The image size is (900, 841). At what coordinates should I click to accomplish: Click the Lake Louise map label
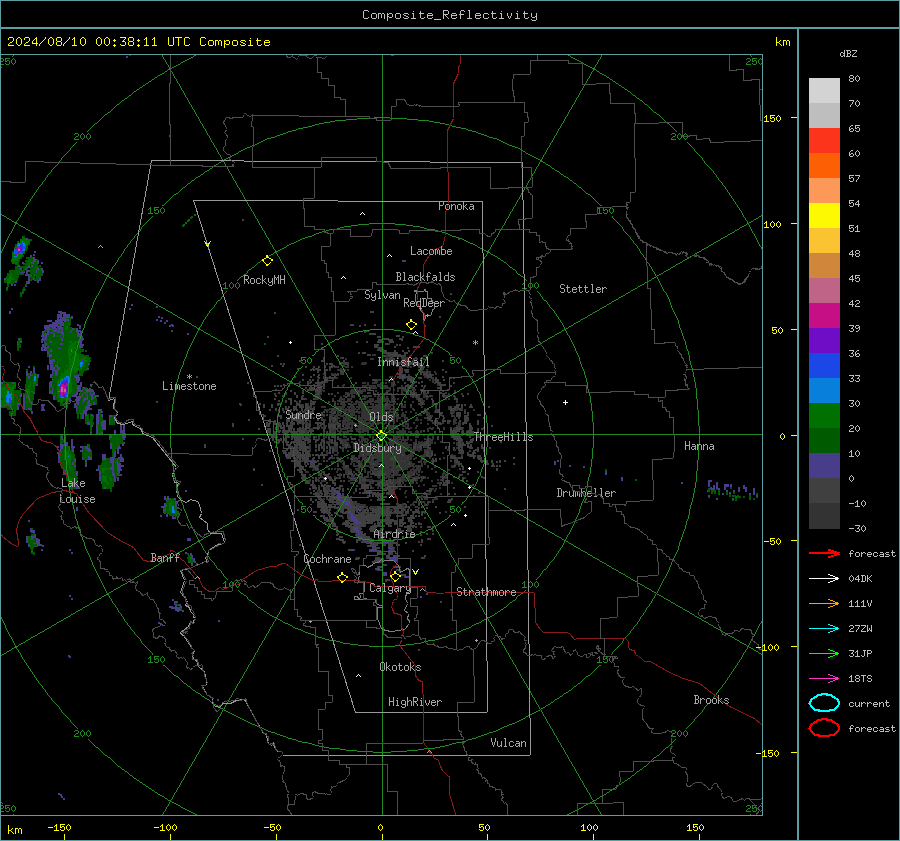pyautogui.click(x=77, y=491)
